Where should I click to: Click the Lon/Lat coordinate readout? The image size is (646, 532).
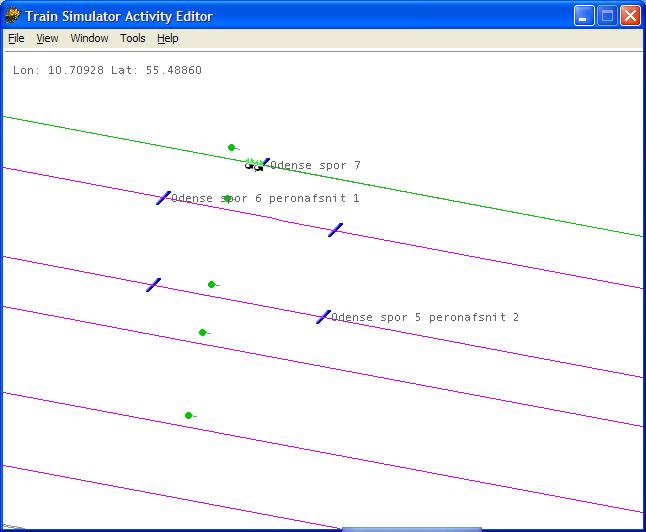point(107,70)
